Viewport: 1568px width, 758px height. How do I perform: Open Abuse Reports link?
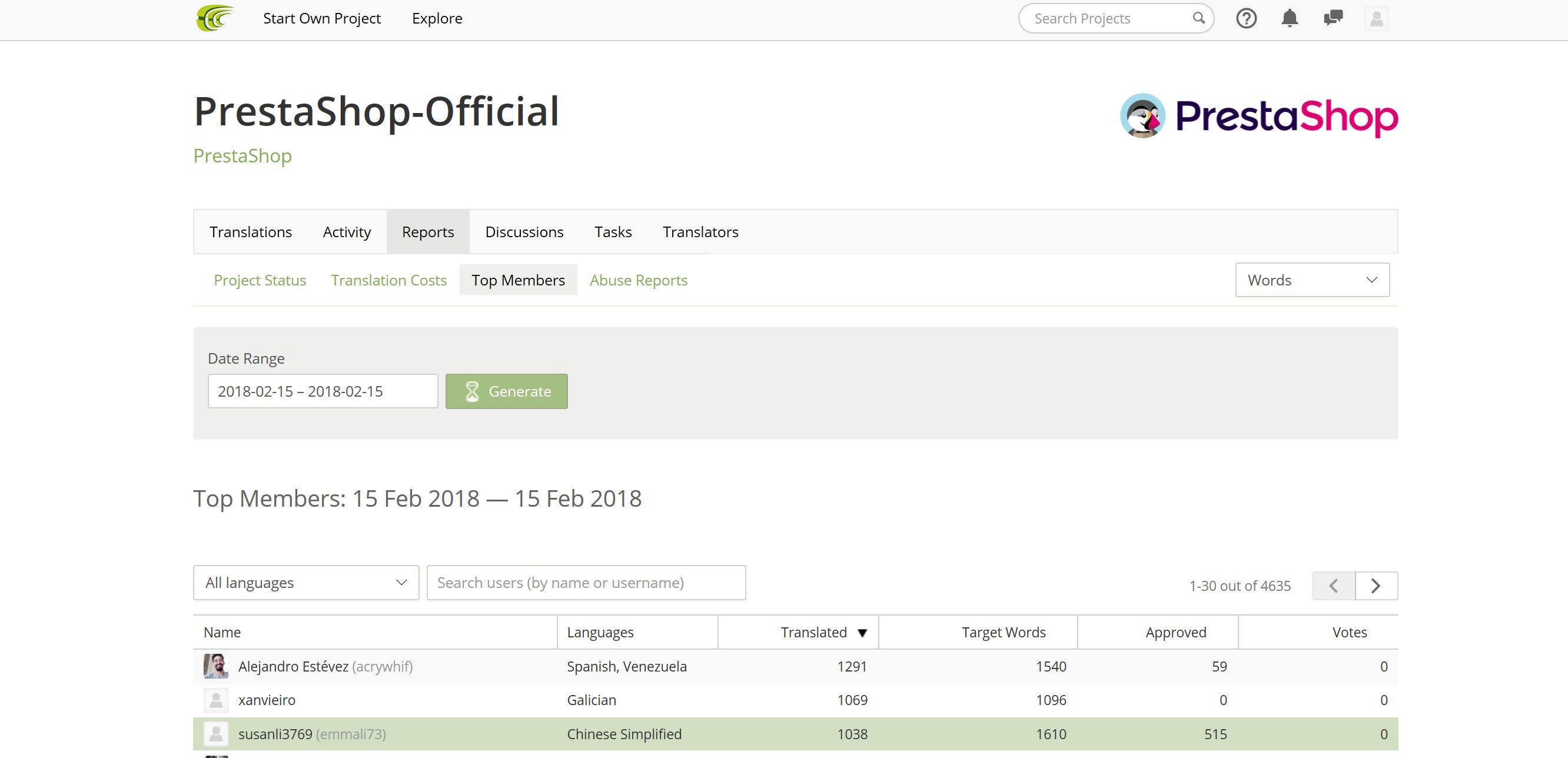pos(639,280)
